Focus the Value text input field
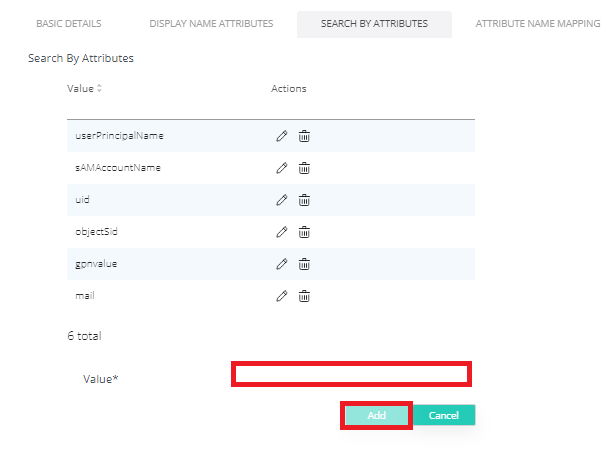Screen dimensions: 609x449 (351, 375)
